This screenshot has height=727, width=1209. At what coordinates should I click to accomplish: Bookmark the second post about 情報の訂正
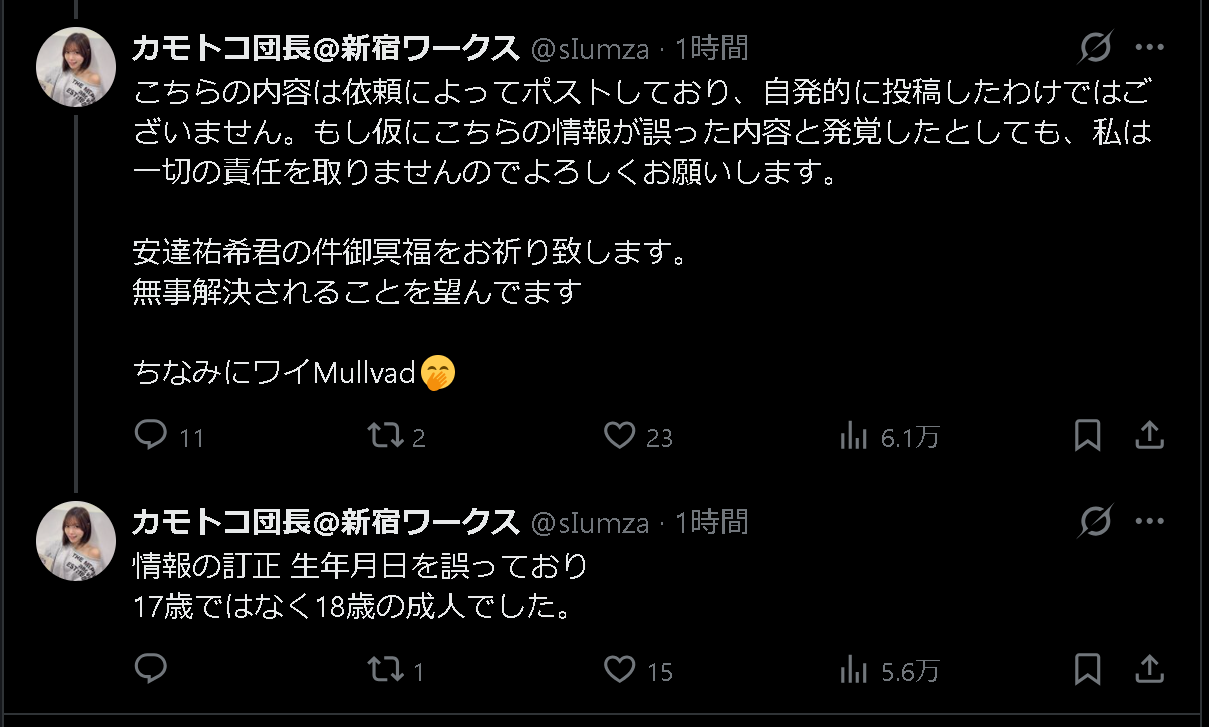(1088, 669)
